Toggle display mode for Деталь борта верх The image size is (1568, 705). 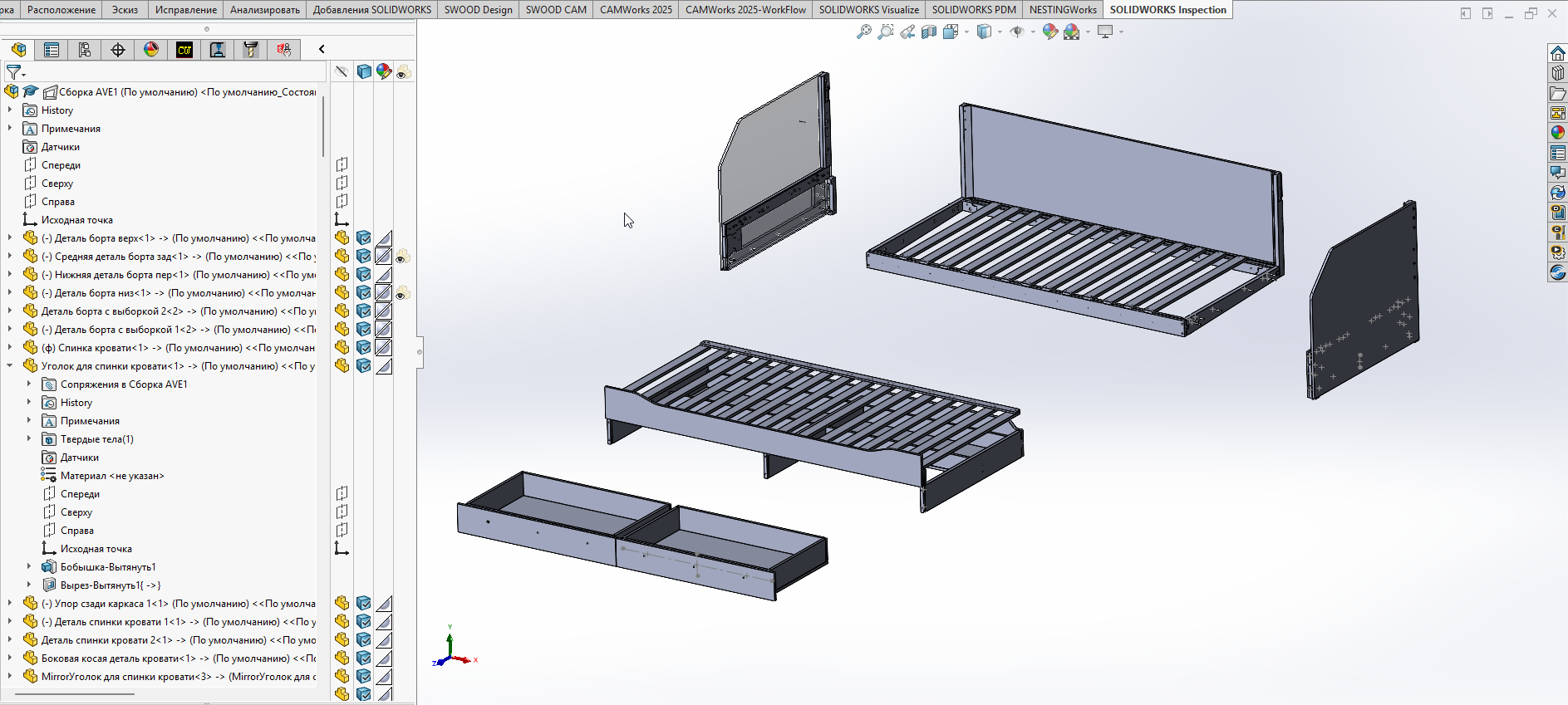[364, 238]
